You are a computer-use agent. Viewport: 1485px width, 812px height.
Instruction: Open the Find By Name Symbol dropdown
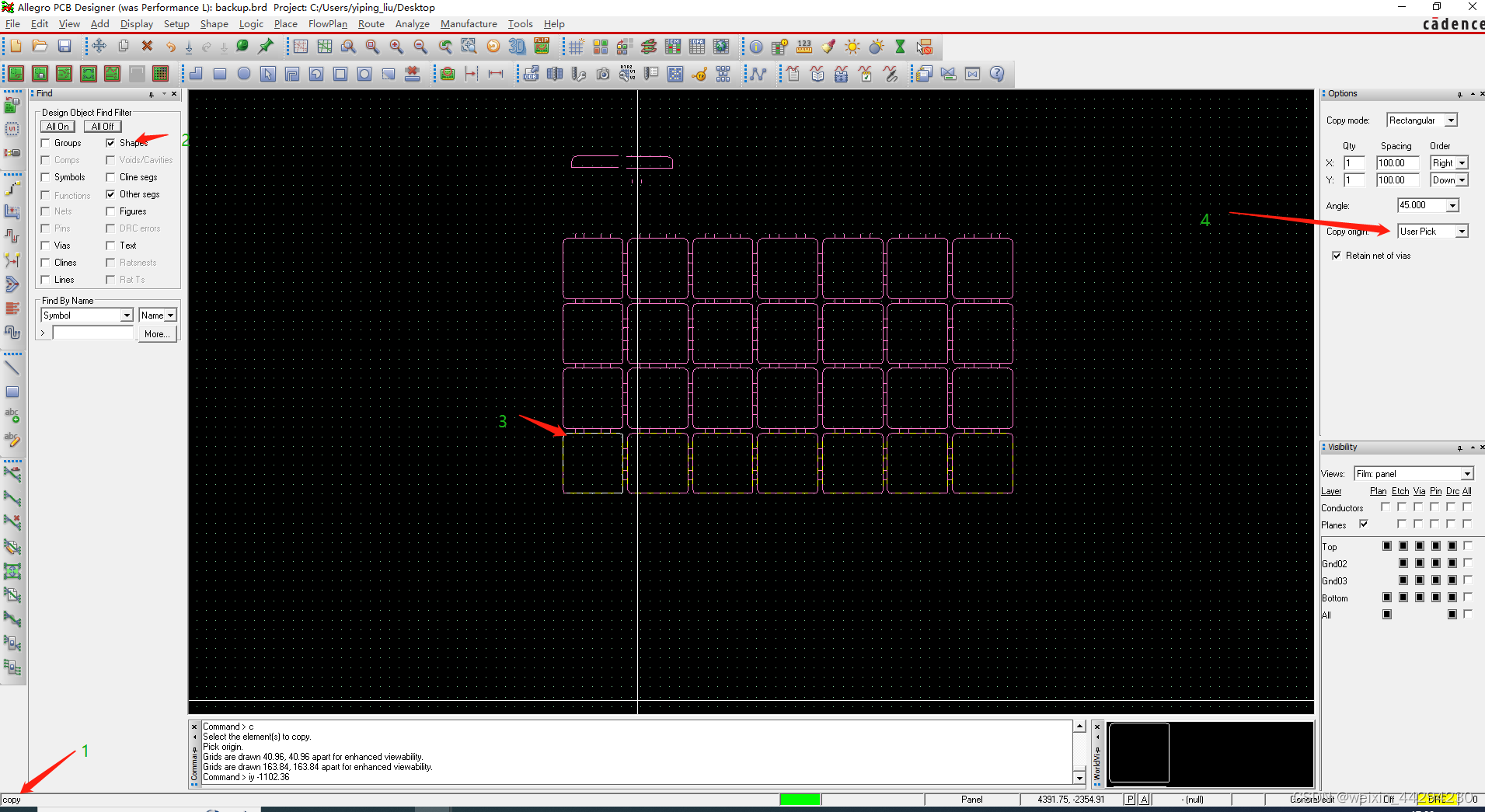(127, 315)
